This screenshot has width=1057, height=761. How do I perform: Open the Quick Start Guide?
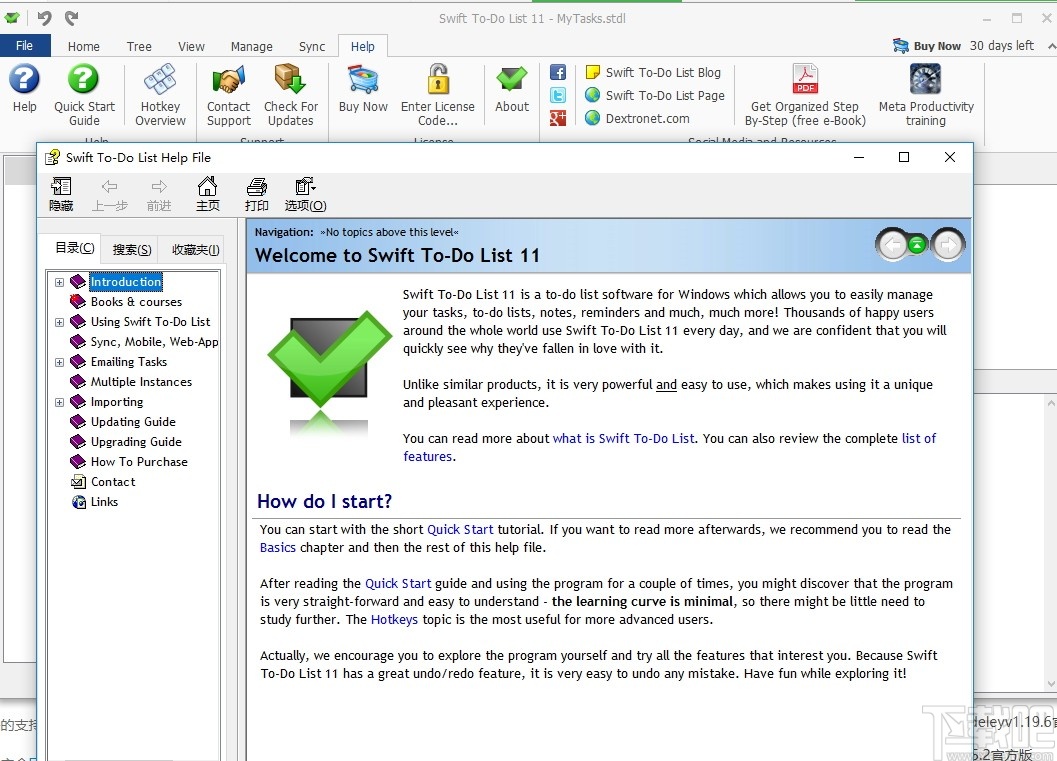click(x=84, y=94)
